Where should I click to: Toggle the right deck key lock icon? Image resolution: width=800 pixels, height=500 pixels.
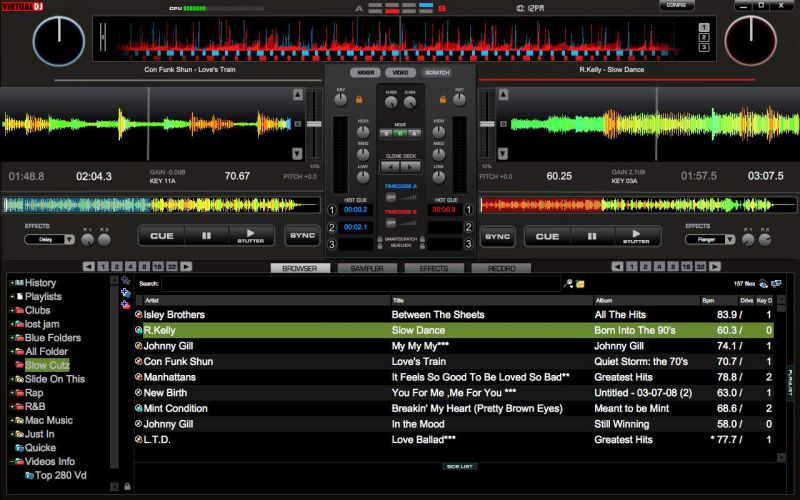coord(442,99)
